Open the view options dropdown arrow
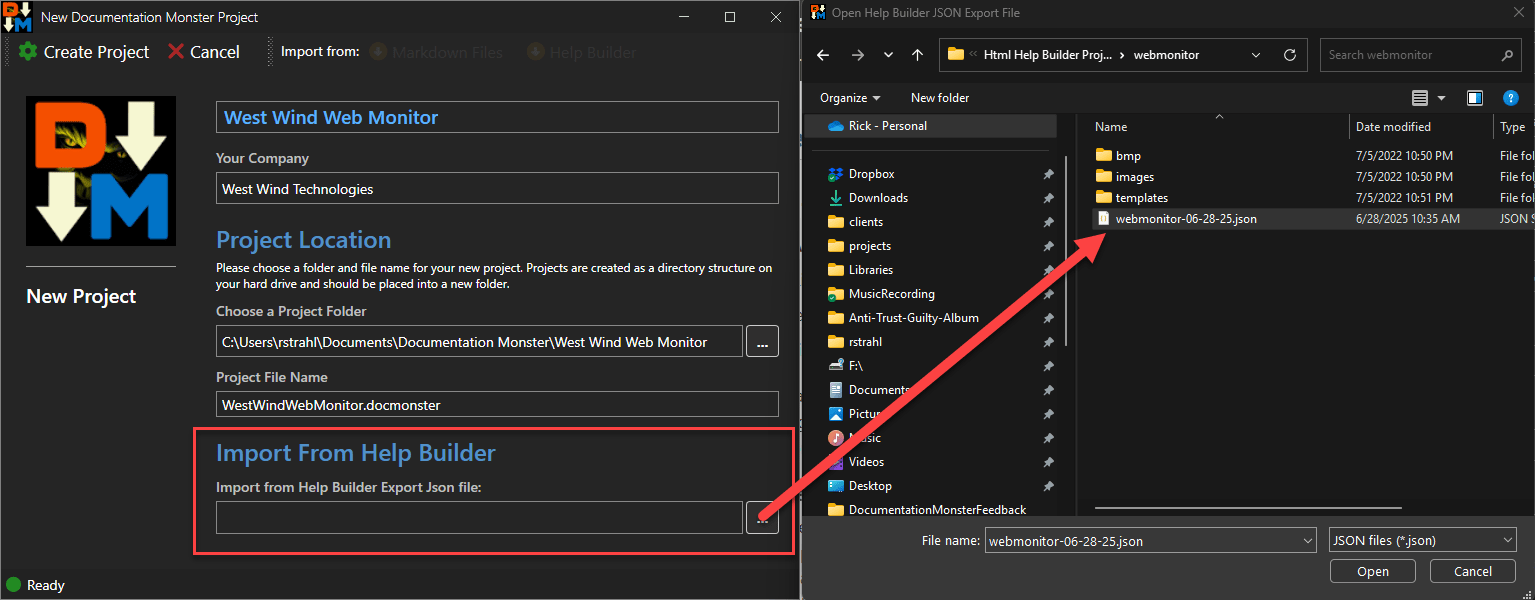 click(x=1441, y=98)
